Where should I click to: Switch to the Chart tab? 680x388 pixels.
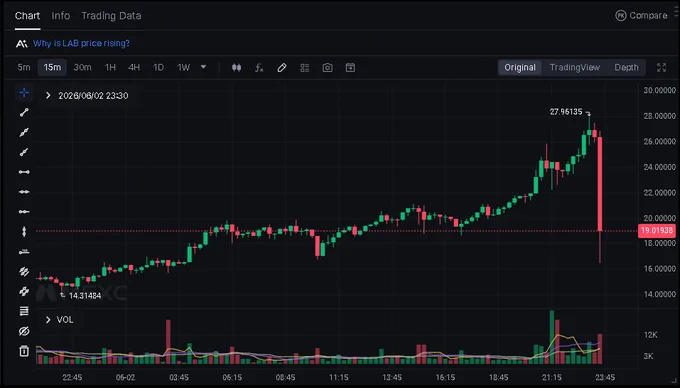click(27, 16)
